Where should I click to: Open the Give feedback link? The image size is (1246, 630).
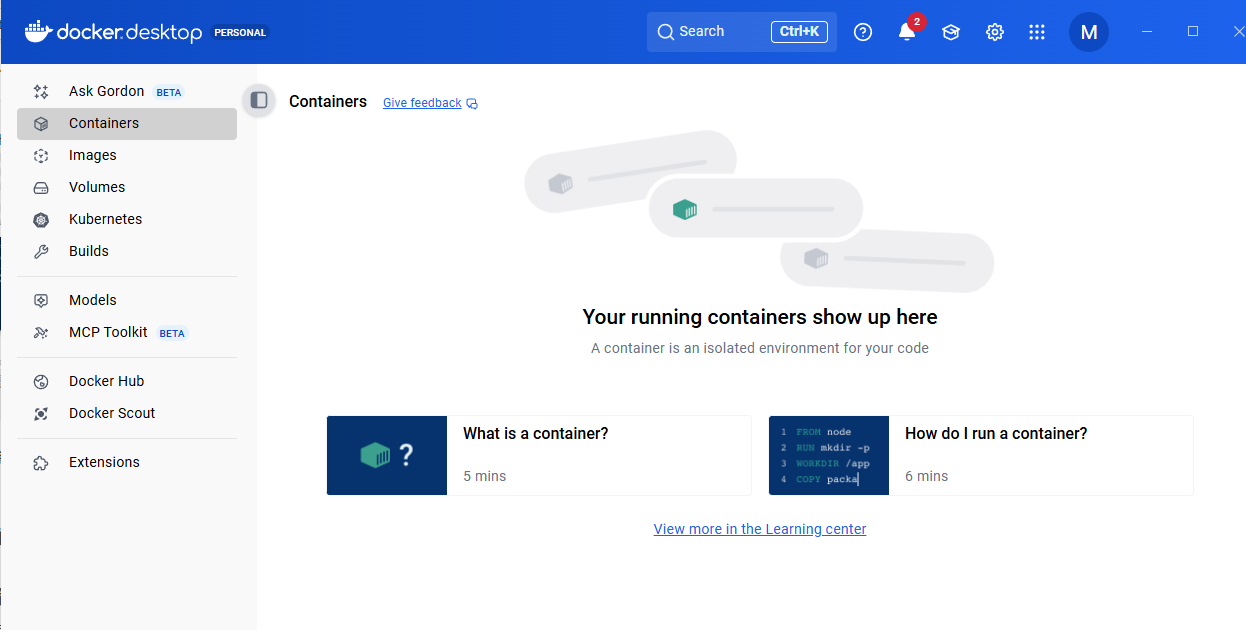click(x=422, y=102)
